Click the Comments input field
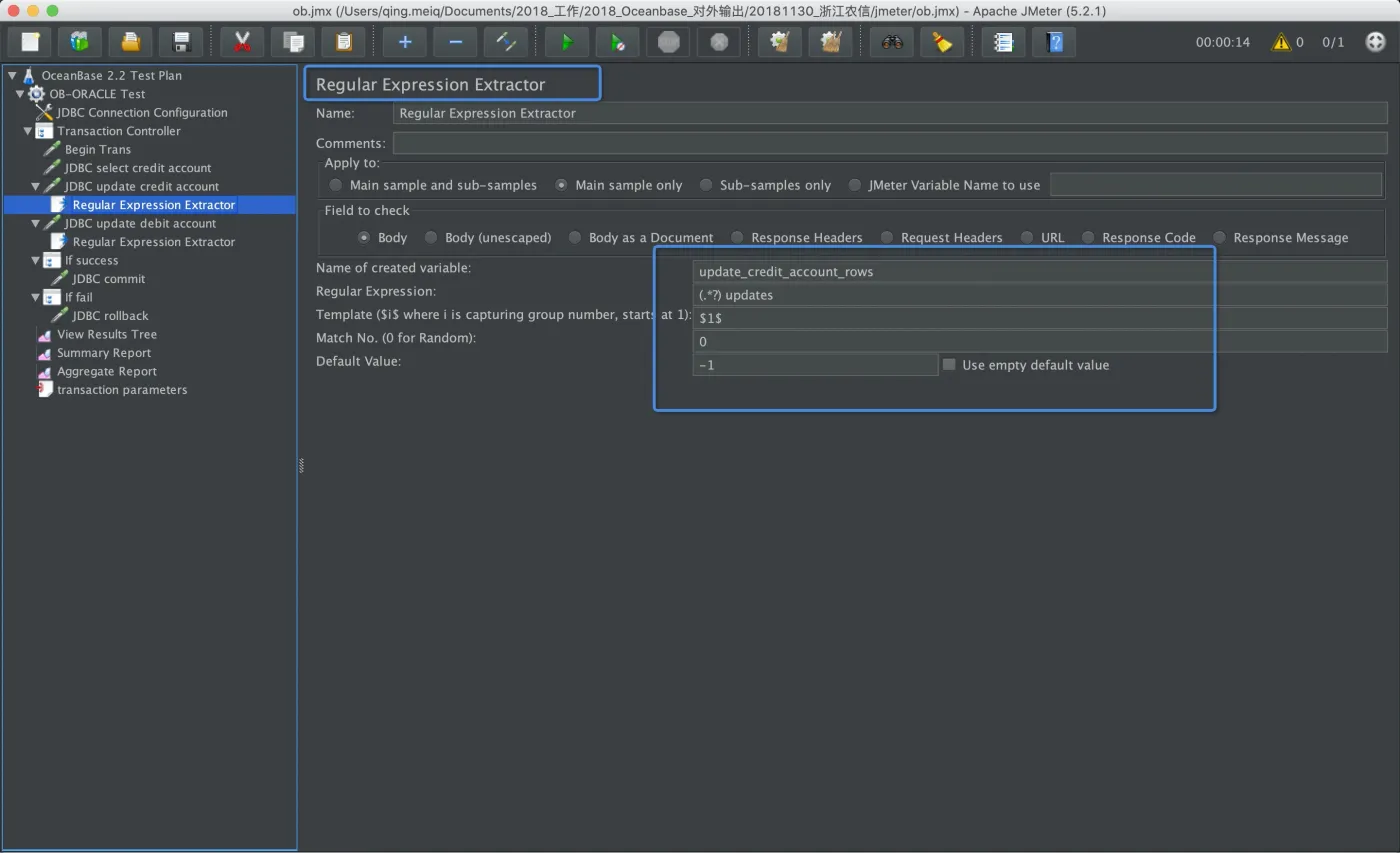Screen dimensions: 1400x853 (890, 143)
